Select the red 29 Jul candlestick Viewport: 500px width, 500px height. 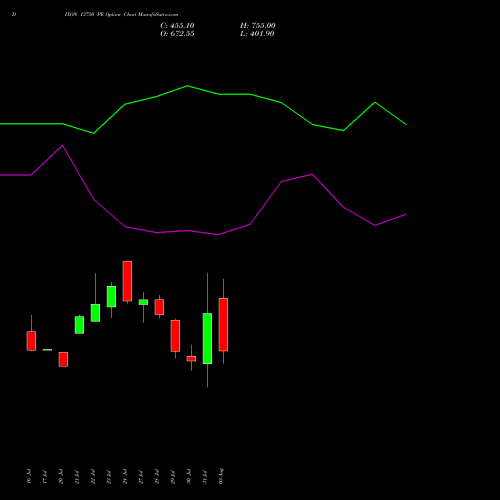pyautogui.click(x=175, y=336)
